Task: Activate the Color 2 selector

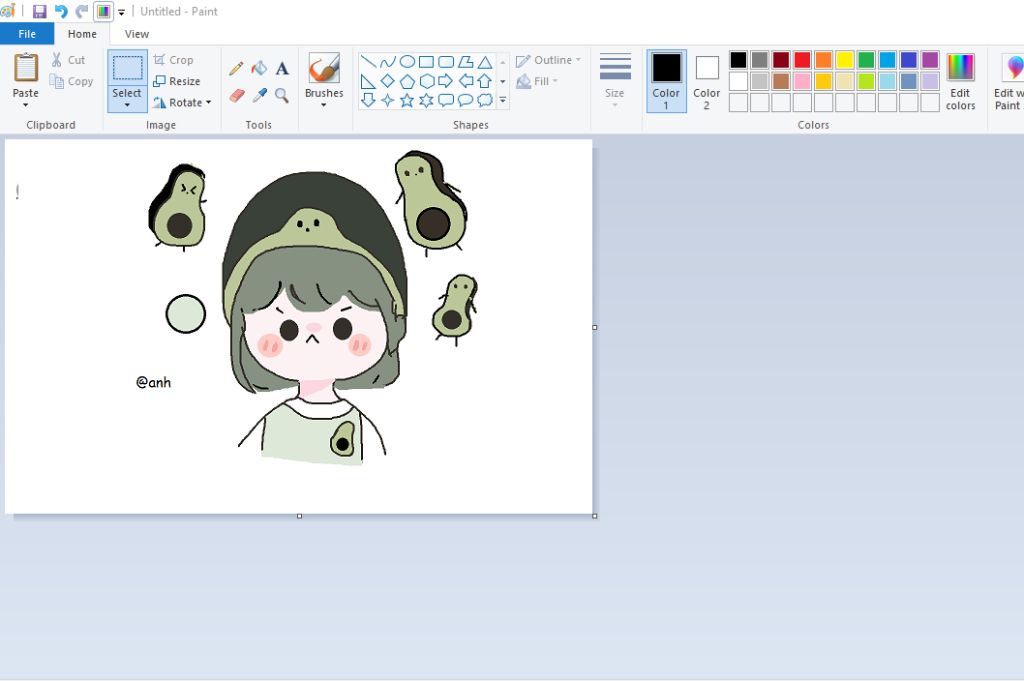Action: pyautogui.click(x=707, y=80)
